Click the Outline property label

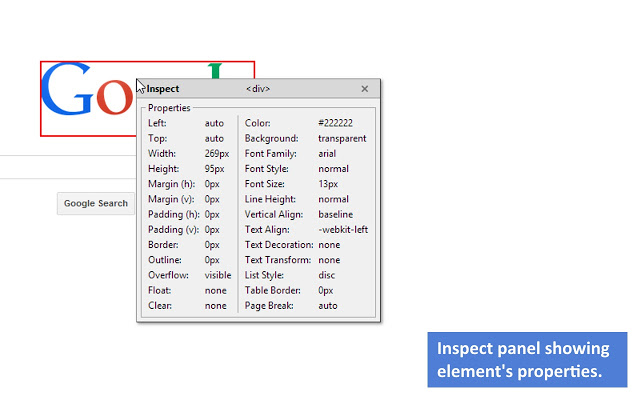tap(165, 260)
